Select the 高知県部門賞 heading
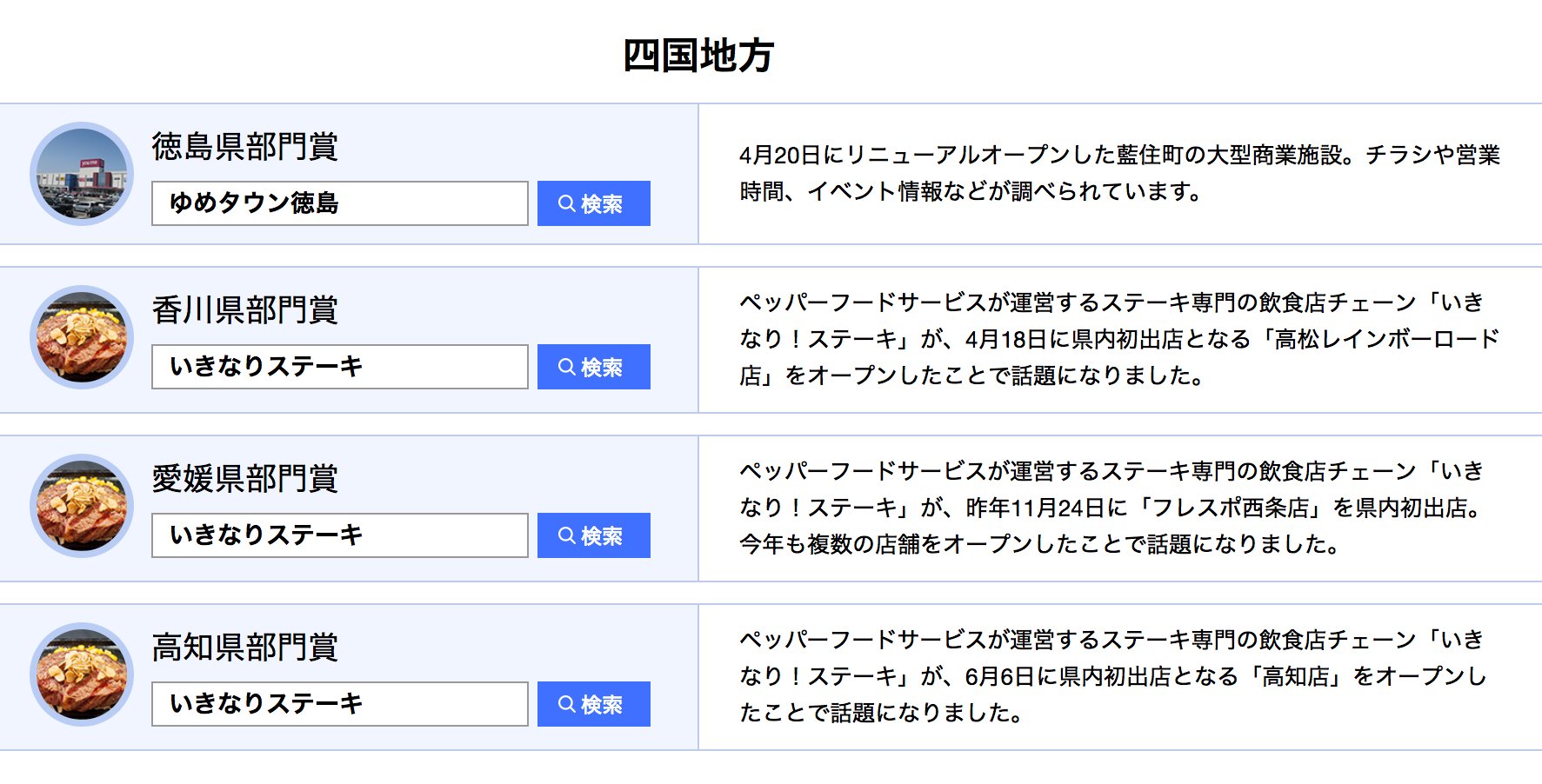This screenshot has height=784, width=1542. tap(245, 647)
